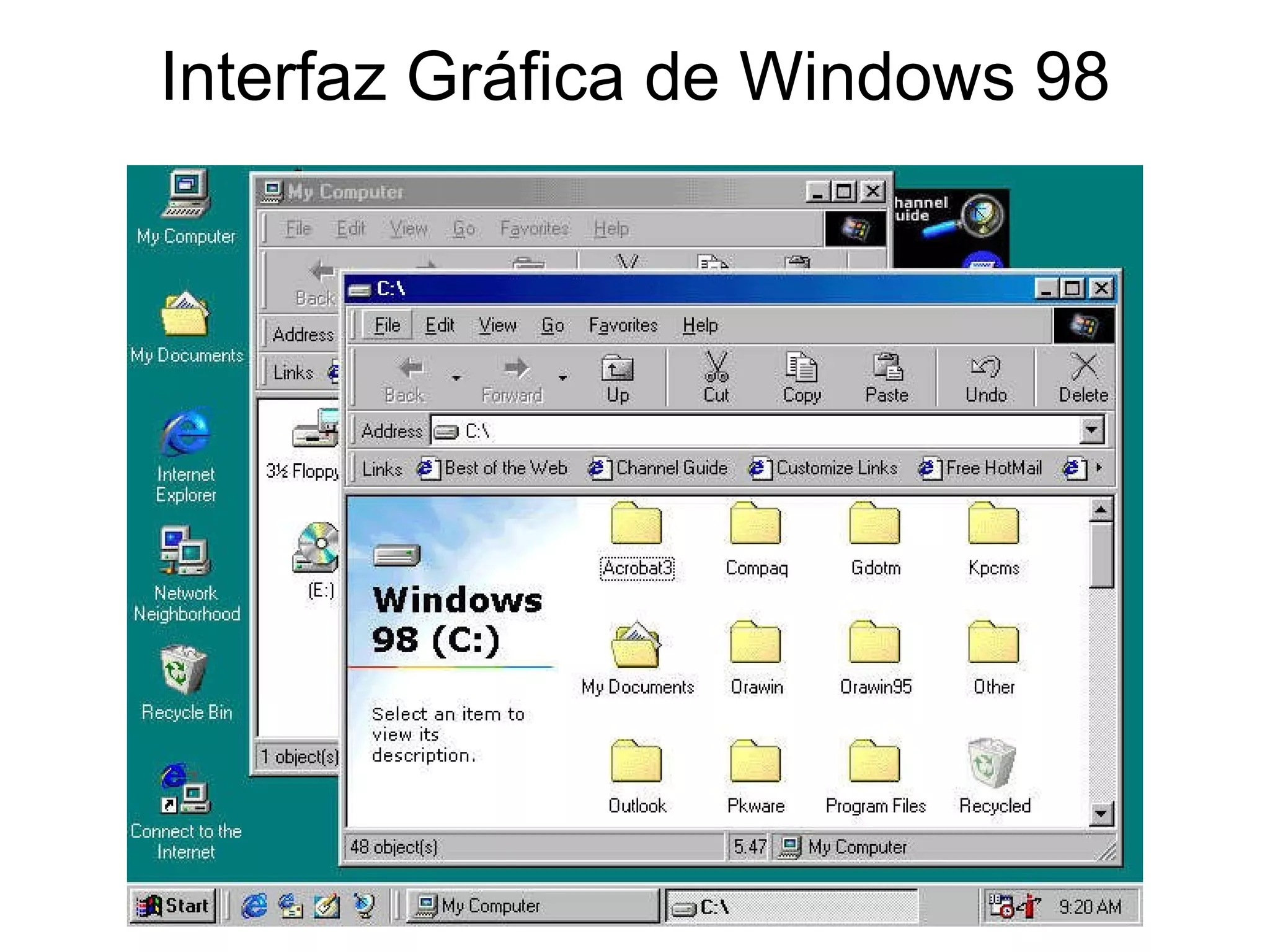Click the Copy toolbar button

coord(801,377)
